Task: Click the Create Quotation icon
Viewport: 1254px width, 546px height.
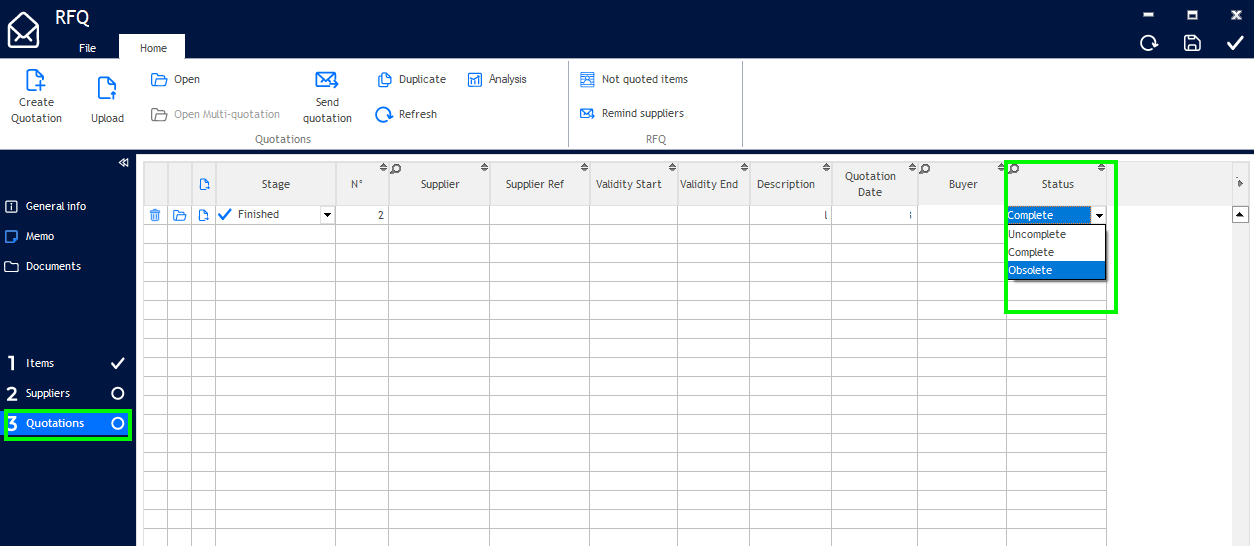Action: click(x=36, y=82)
